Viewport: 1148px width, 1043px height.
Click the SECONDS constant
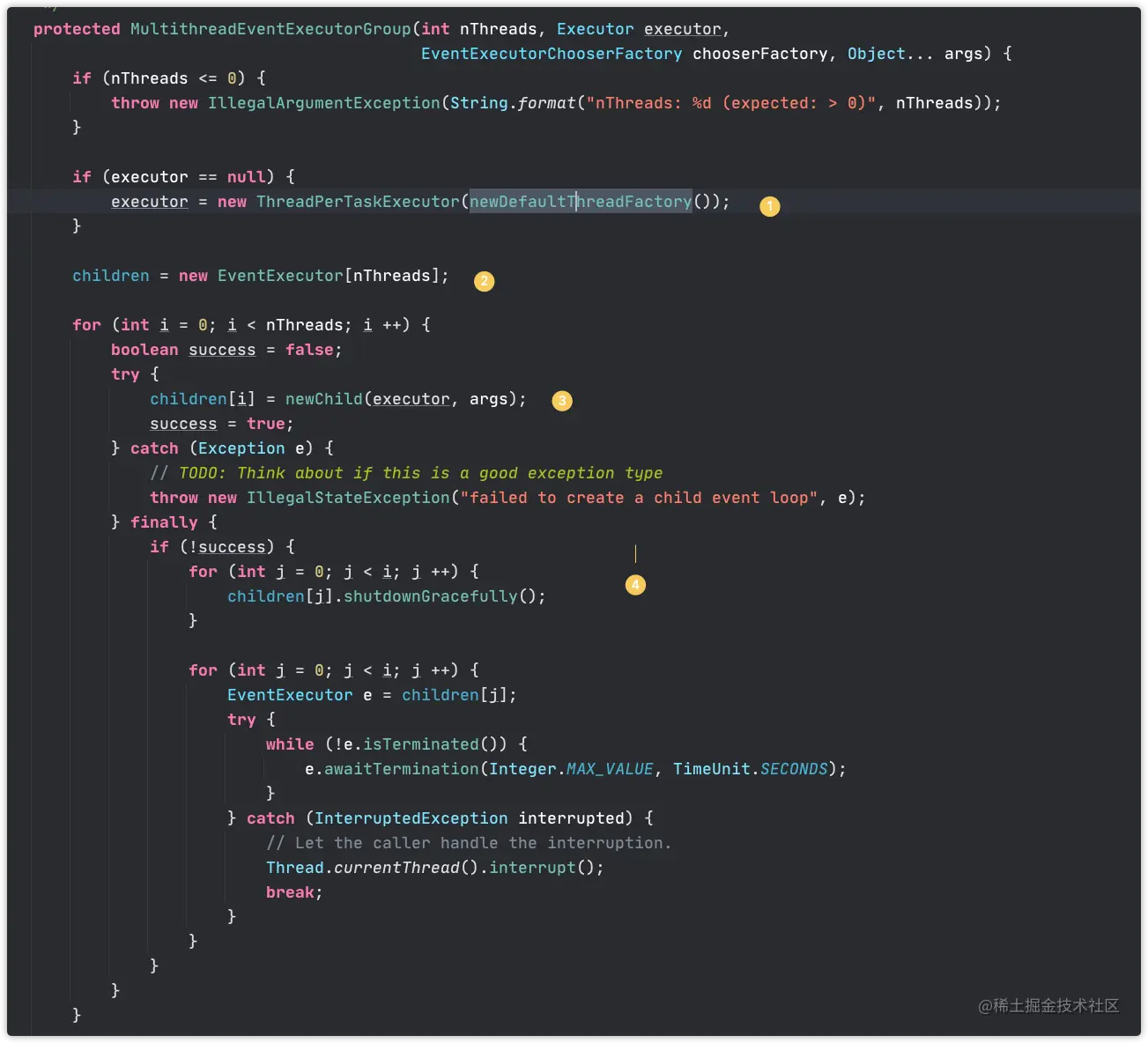794,769
